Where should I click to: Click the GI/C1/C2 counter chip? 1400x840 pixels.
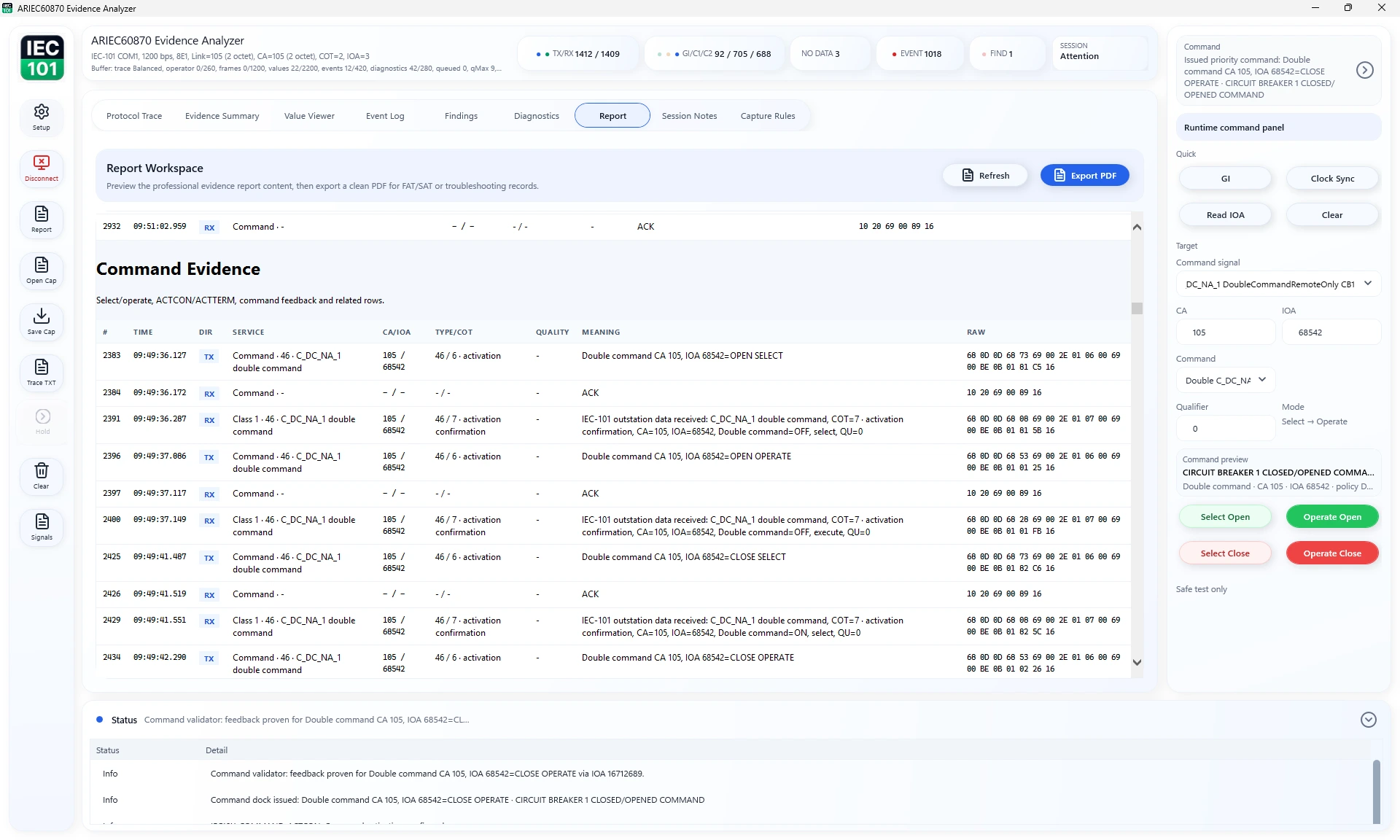[715, 54]
